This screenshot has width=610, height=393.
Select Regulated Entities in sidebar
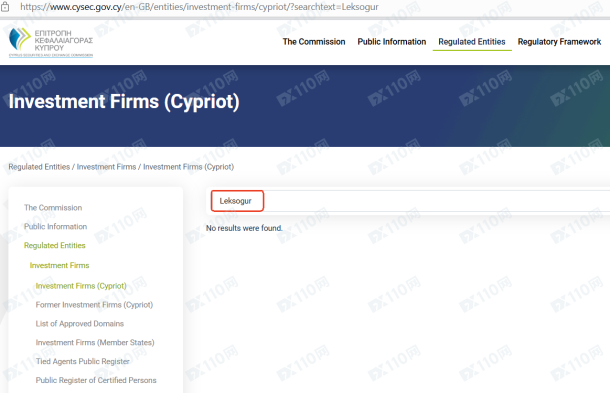[54, 246]
